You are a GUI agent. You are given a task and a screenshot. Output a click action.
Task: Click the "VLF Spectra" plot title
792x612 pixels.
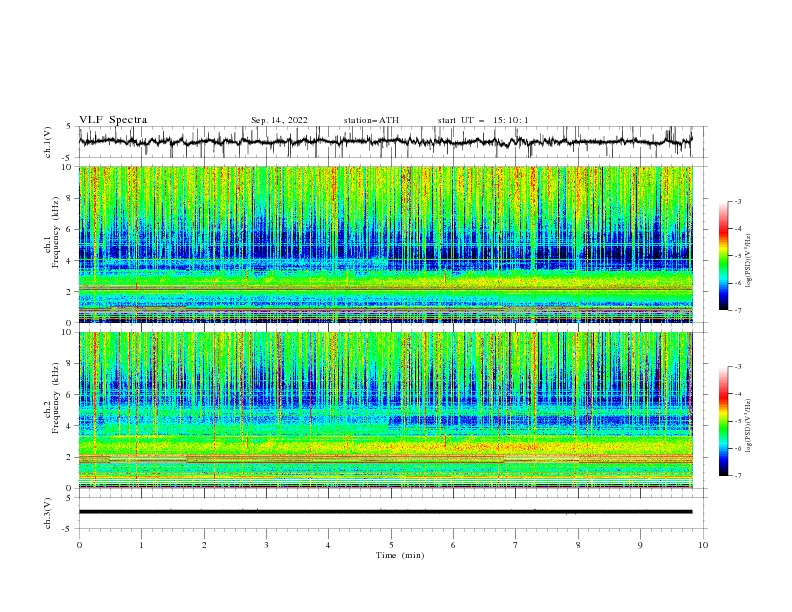tap(113, 120)
